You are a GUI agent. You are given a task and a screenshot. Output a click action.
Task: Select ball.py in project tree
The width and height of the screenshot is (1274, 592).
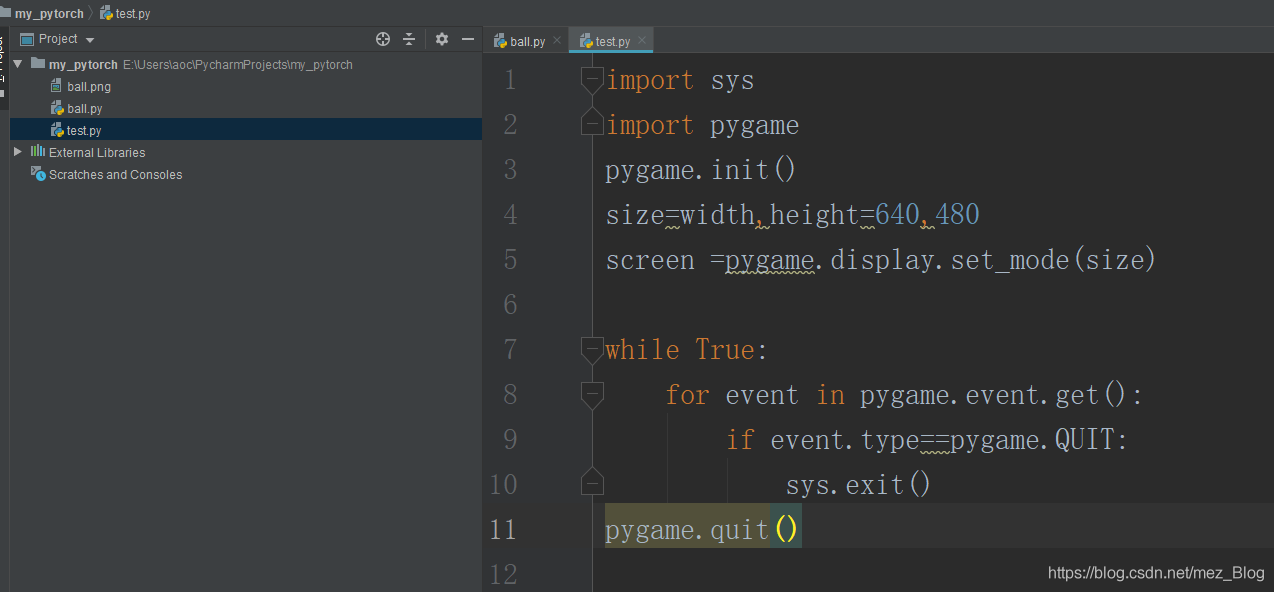(x=84, y=109)
